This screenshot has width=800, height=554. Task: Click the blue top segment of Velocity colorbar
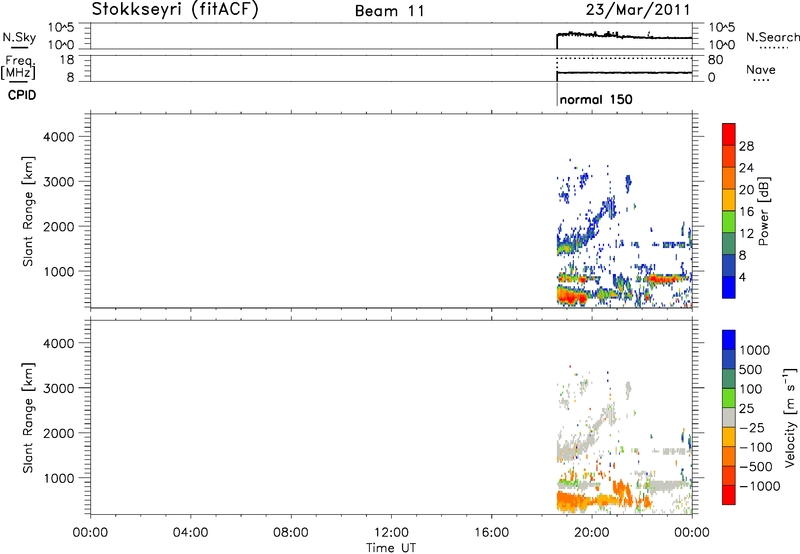coord(729,340)
